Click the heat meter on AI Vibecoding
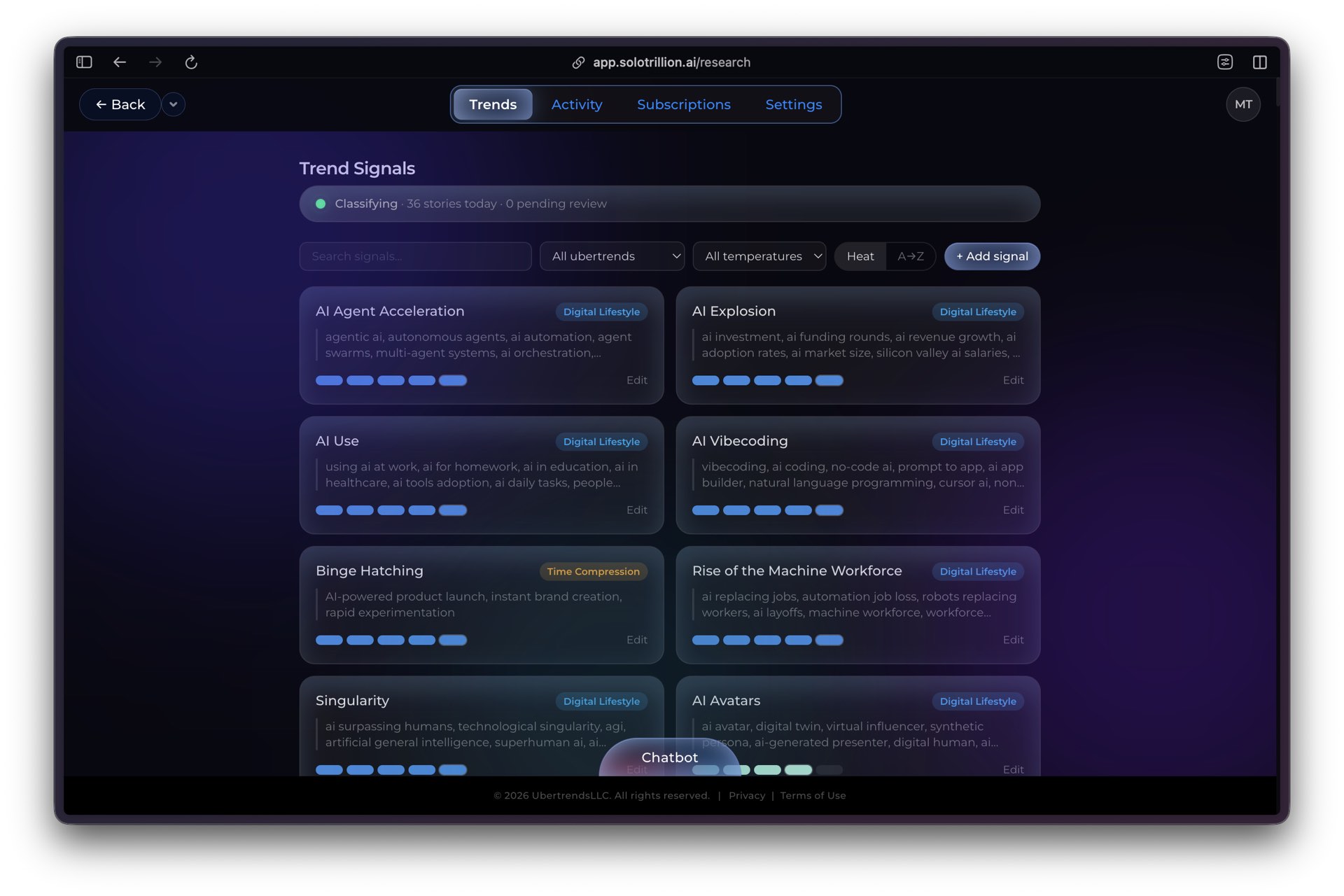The width and height of the screenshot is (1344, 896). (x=768, y=510)
